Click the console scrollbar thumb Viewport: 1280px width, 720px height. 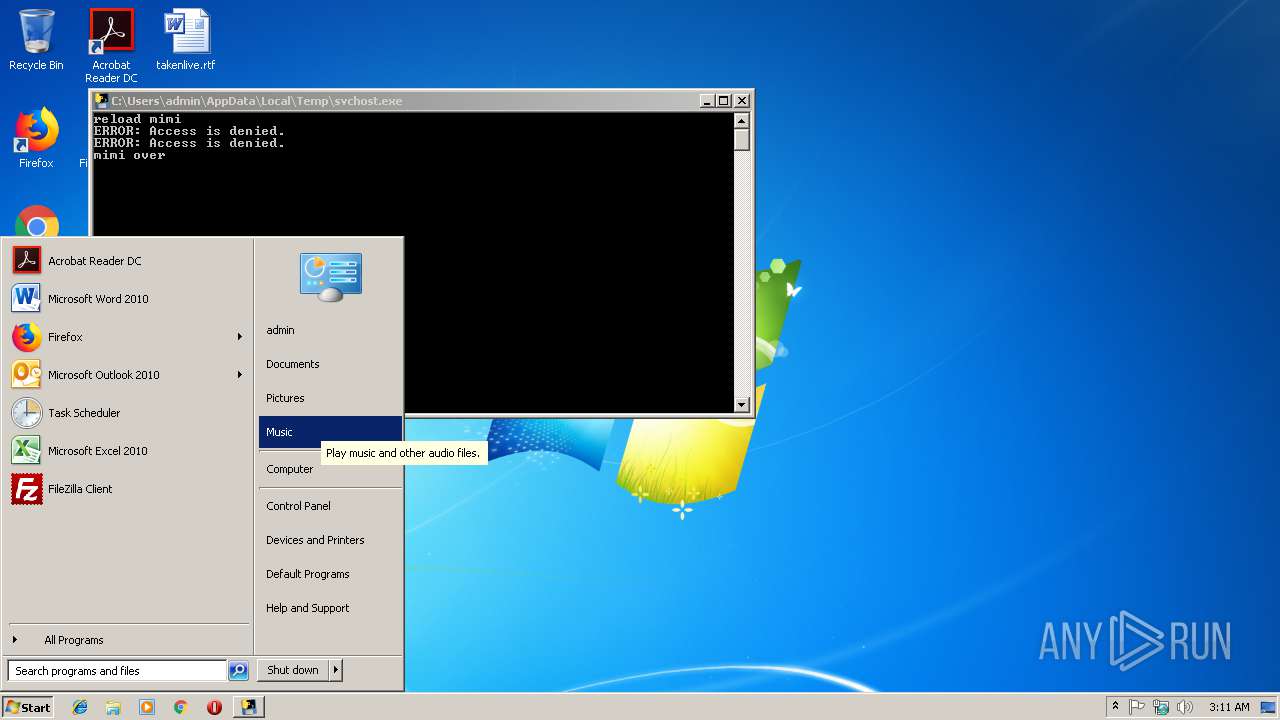(741, 139)
